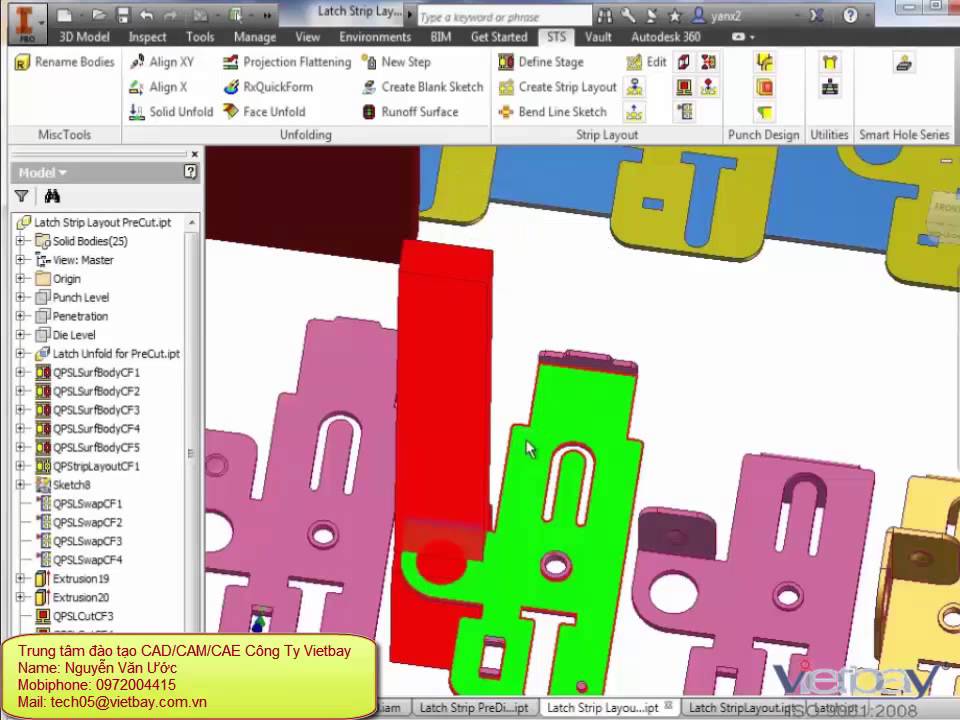
Task: Select the Align XY tool
Action: click(x=162, y=62)
